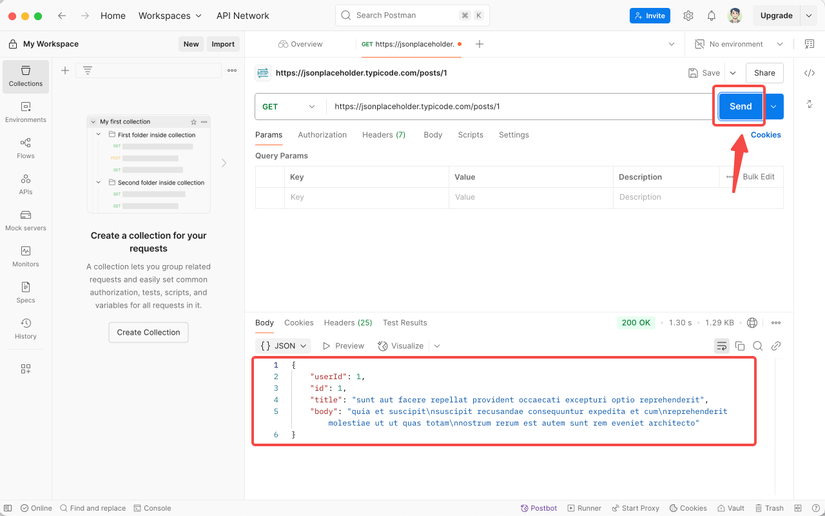Open the notifications bell
Viewport: 825px width, 516px height.
pos(711,16)
